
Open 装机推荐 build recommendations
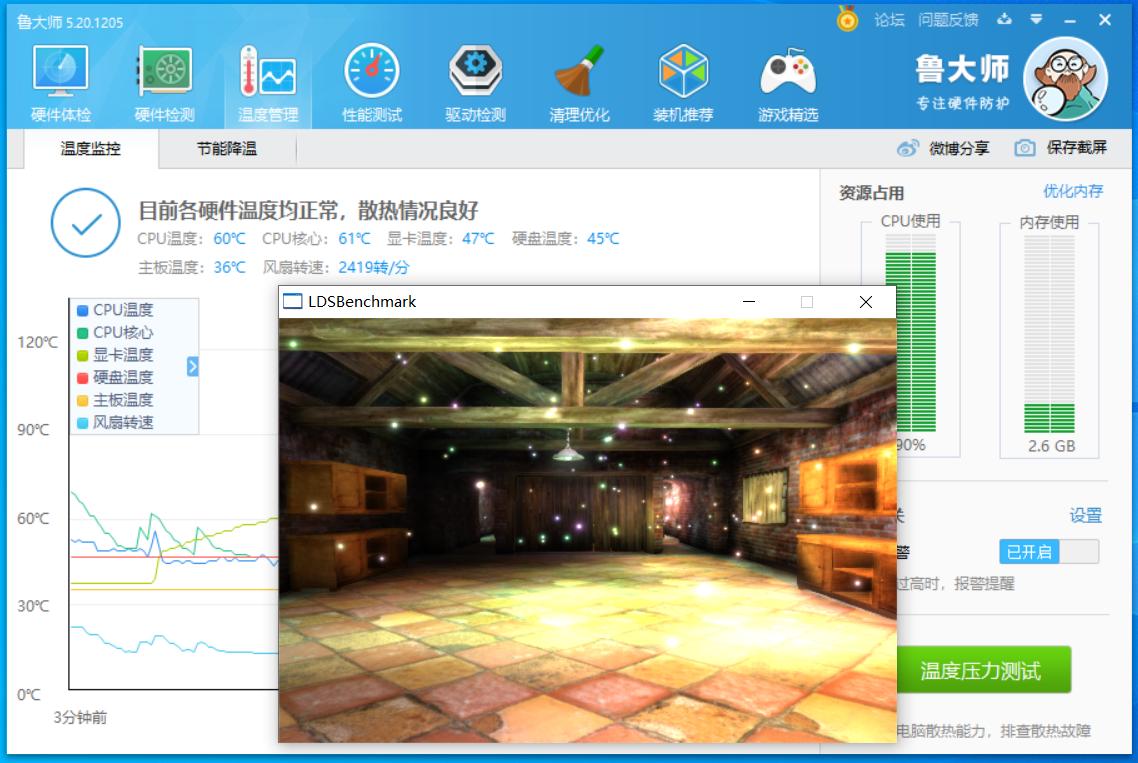684,80
